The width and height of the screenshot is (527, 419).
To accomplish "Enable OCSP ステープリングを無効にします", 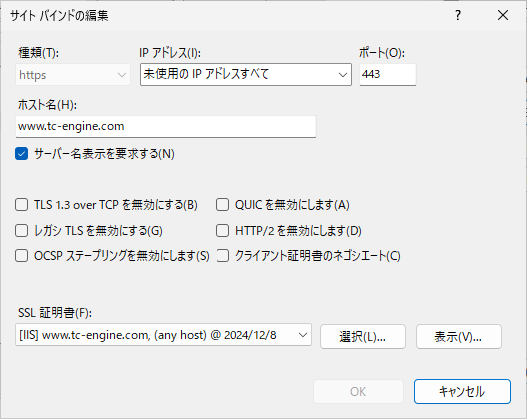I will pyautogui.click(x=22, y=256).
